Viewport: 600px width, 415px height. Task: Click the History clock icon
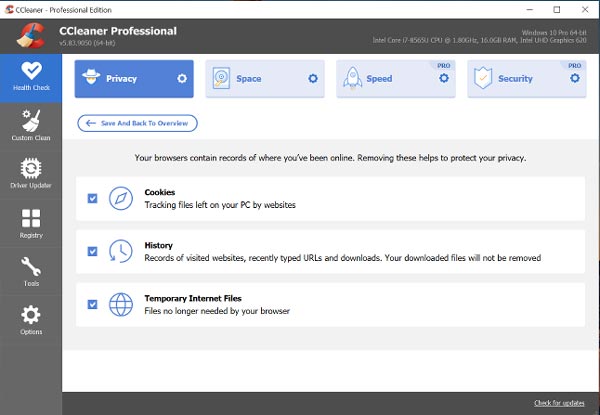121,251
